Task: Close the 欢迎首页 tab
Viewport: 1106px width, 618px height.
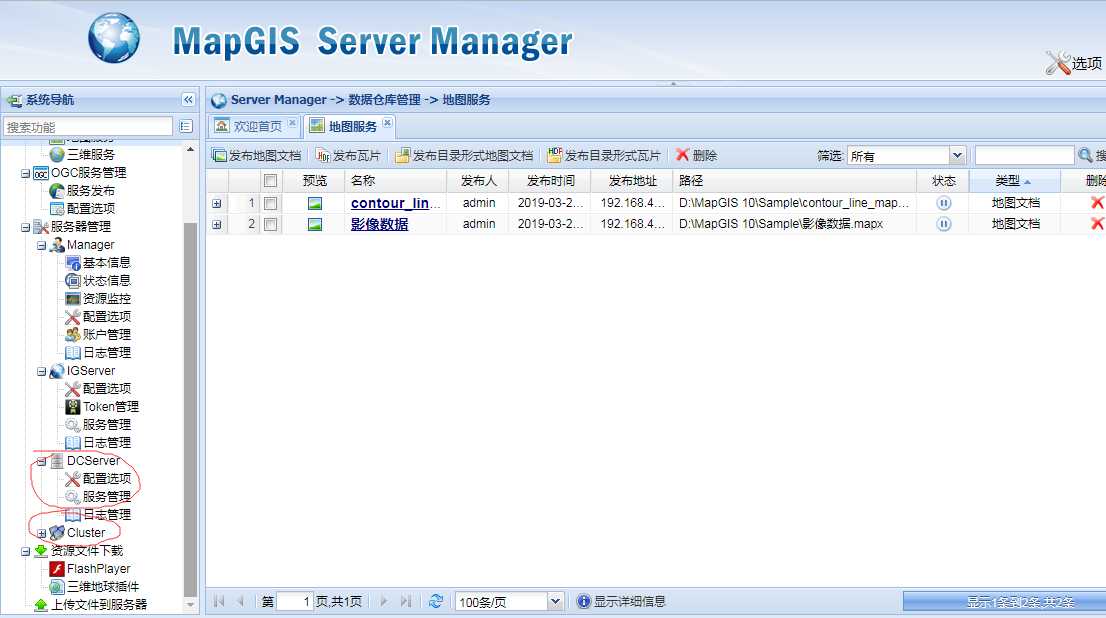Action: [x=292, y=123]
